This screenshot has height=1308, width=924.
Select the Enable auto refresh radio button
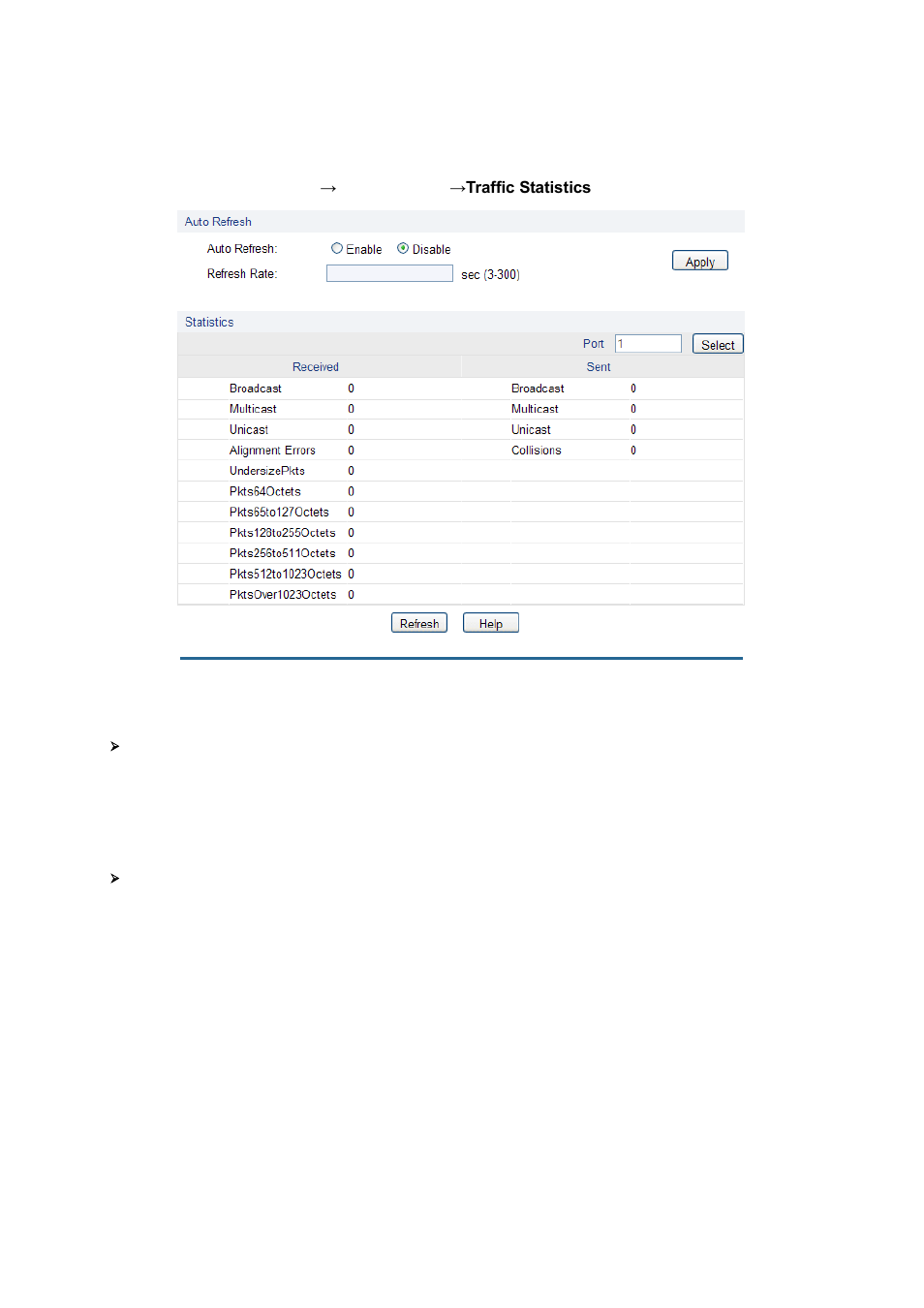pyautogui.click(x=337, y=248)
